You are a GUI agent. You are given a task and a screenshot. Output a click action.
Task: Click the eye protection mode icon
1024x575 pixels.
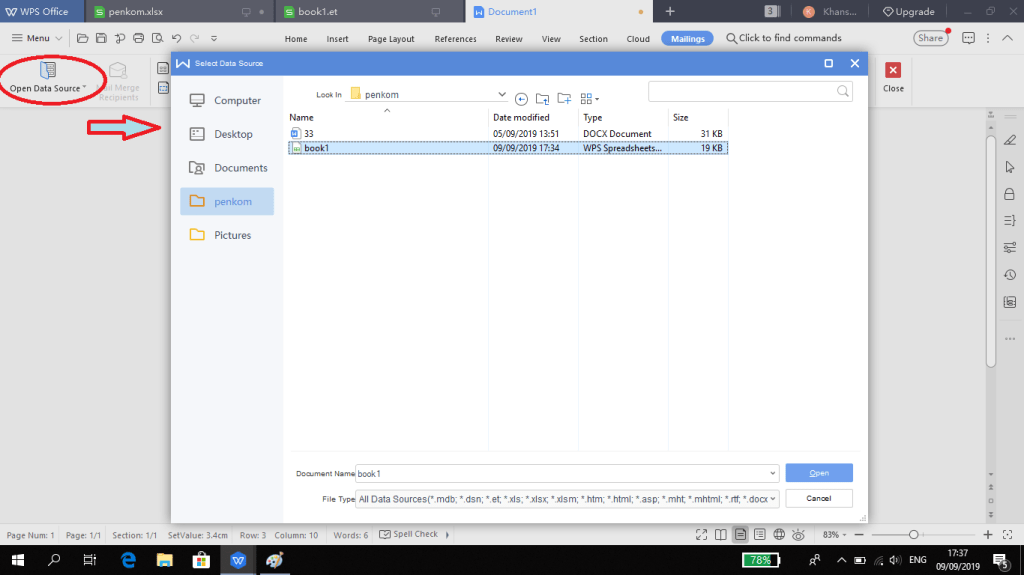[x=799, y=535]
